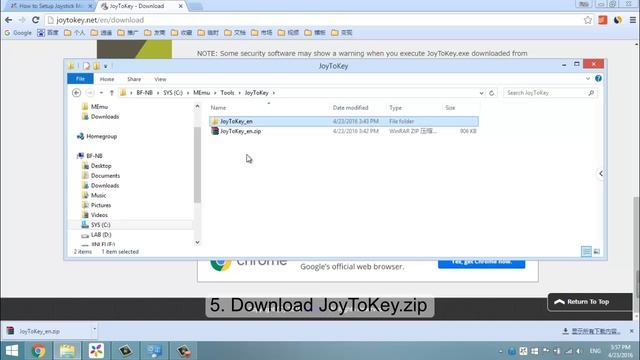Sort by Date modified column
640x360 pixels.
click(x=350, y=108)
